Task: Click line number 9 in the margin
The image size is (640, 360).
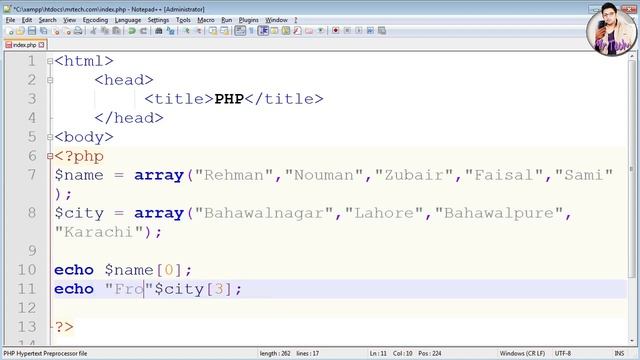Action: click(x=32, y=251)
